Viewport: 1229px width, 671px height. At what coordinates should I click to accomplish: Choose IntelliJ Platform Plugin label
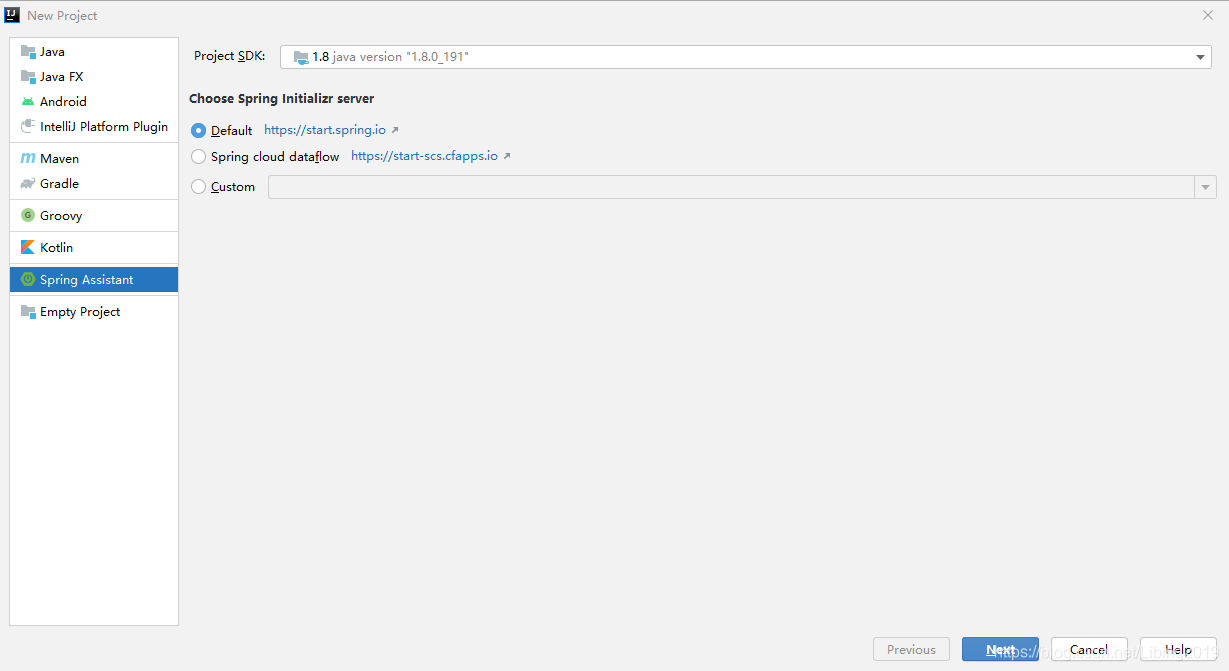(x=104, y=127)
